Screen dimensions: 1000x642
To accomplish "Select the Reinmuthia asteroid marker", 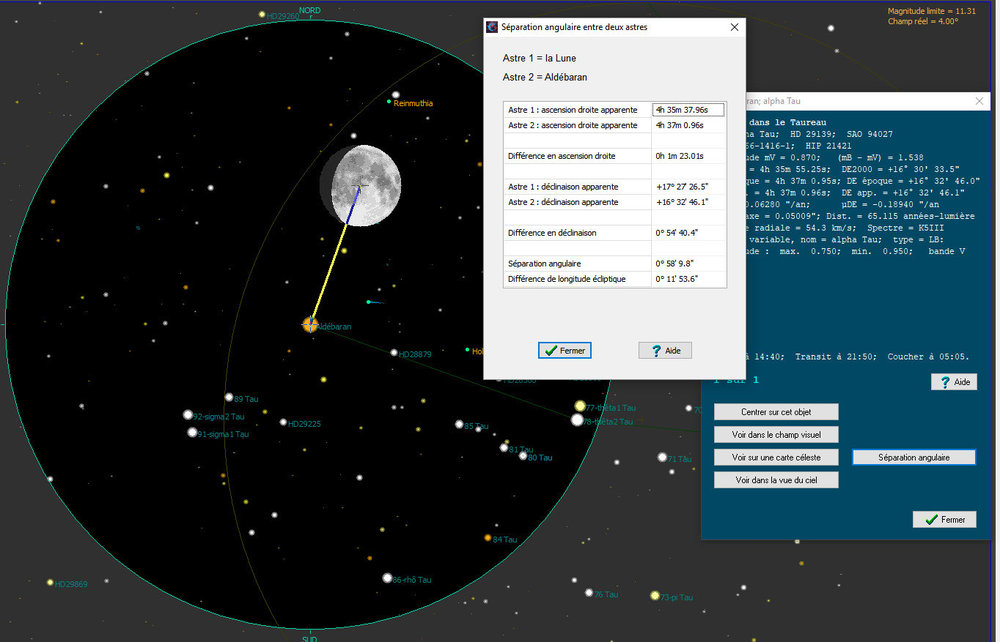I will [390, 101].
